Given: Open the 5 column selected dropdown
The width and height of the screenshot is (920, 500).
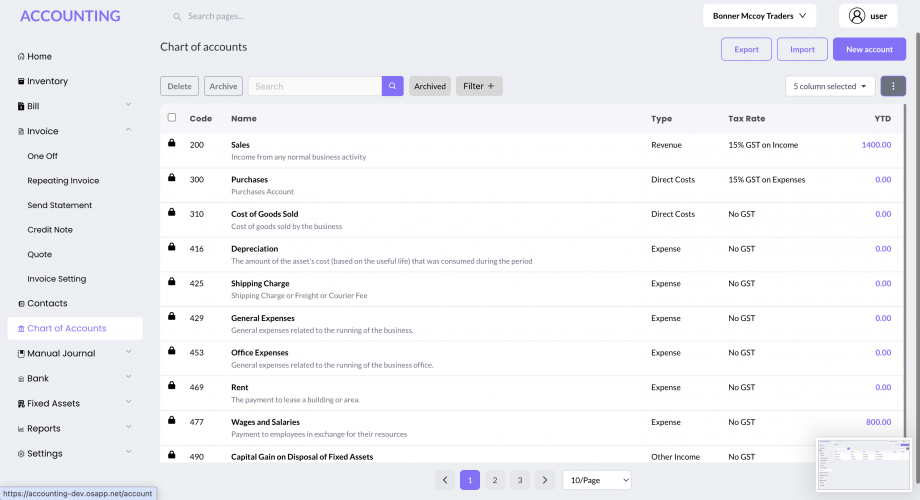Looking at the screenshot, I should point(830,86).
